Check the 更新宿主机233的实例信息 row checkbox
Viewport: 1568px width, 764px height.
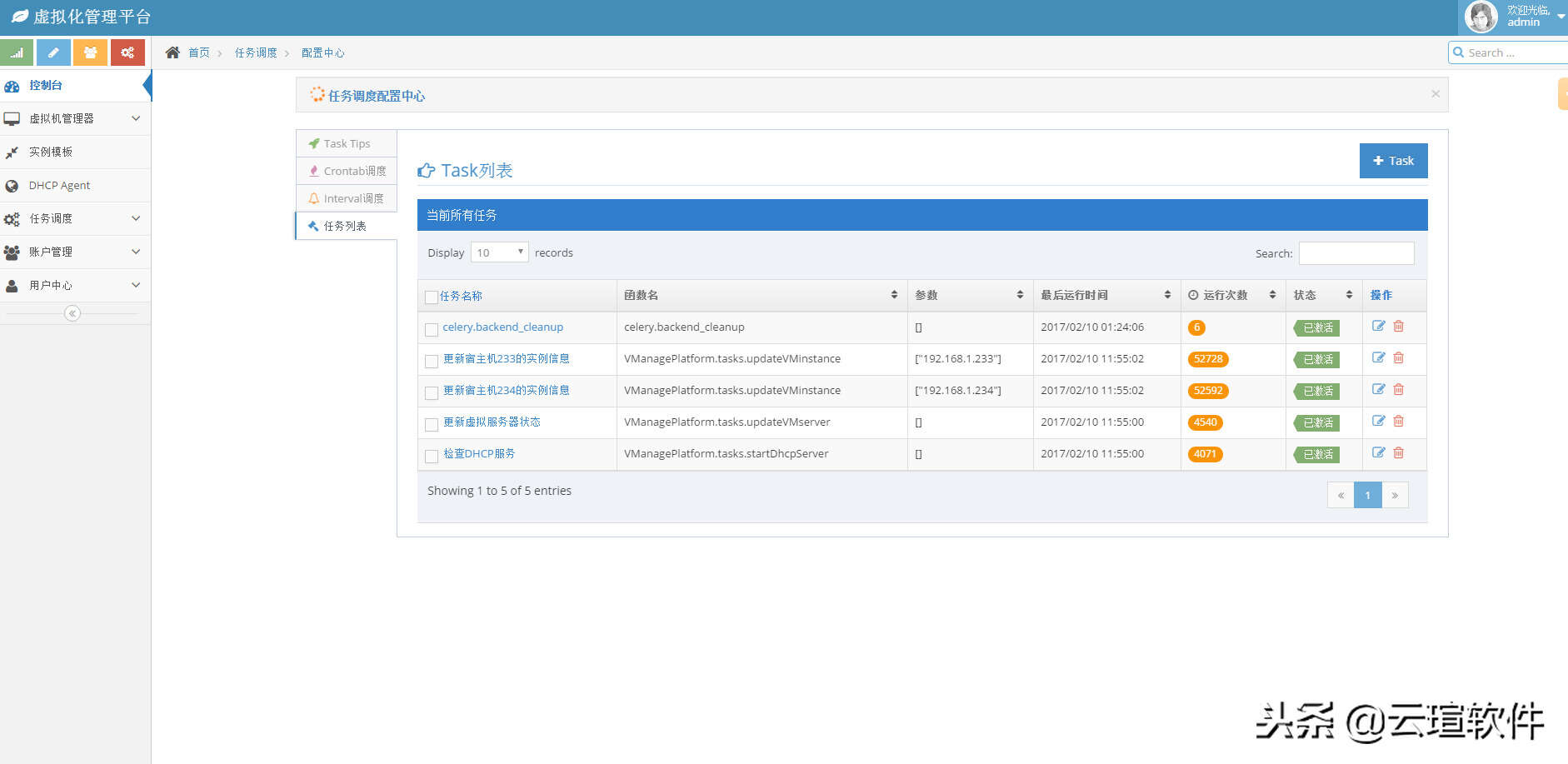(x=432, y=362)
